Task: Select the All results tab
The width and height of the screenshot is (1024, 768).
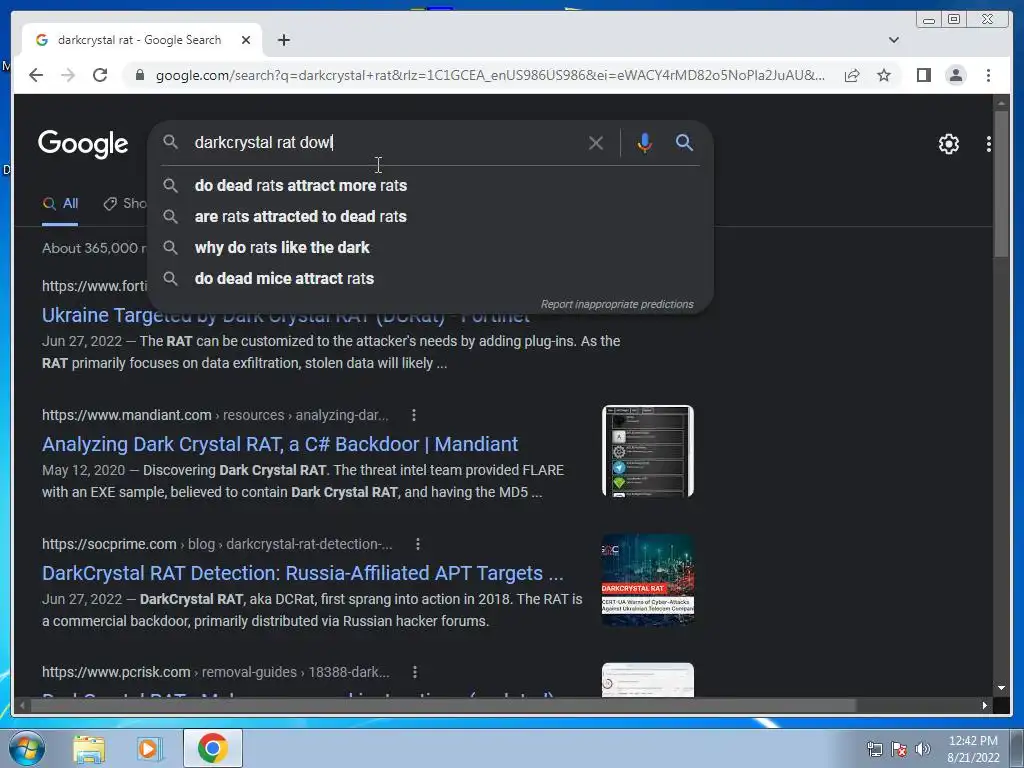Action: point(60,204)
